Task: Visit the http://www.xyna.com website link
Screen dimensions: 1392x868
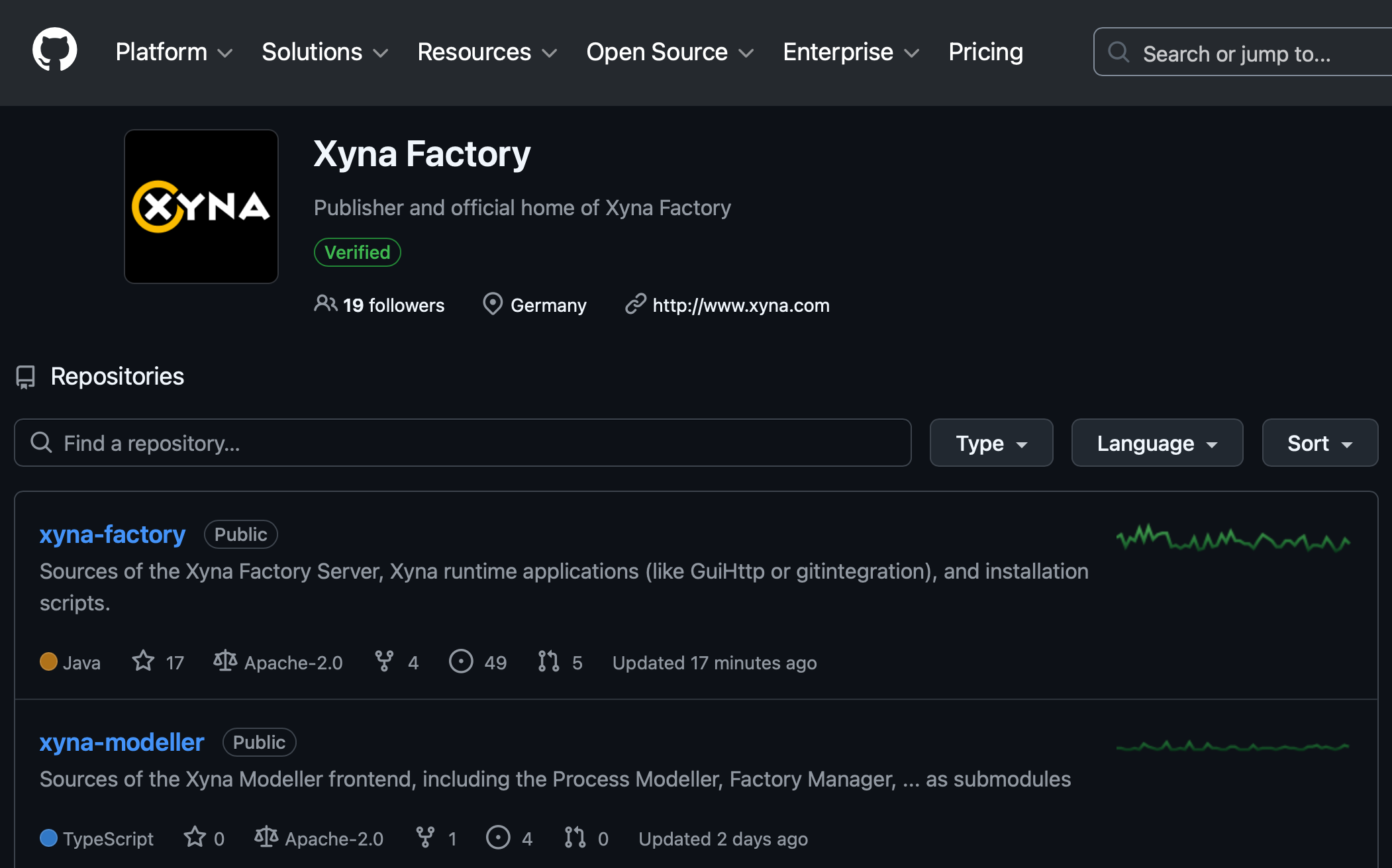Action: pos(740,305)
